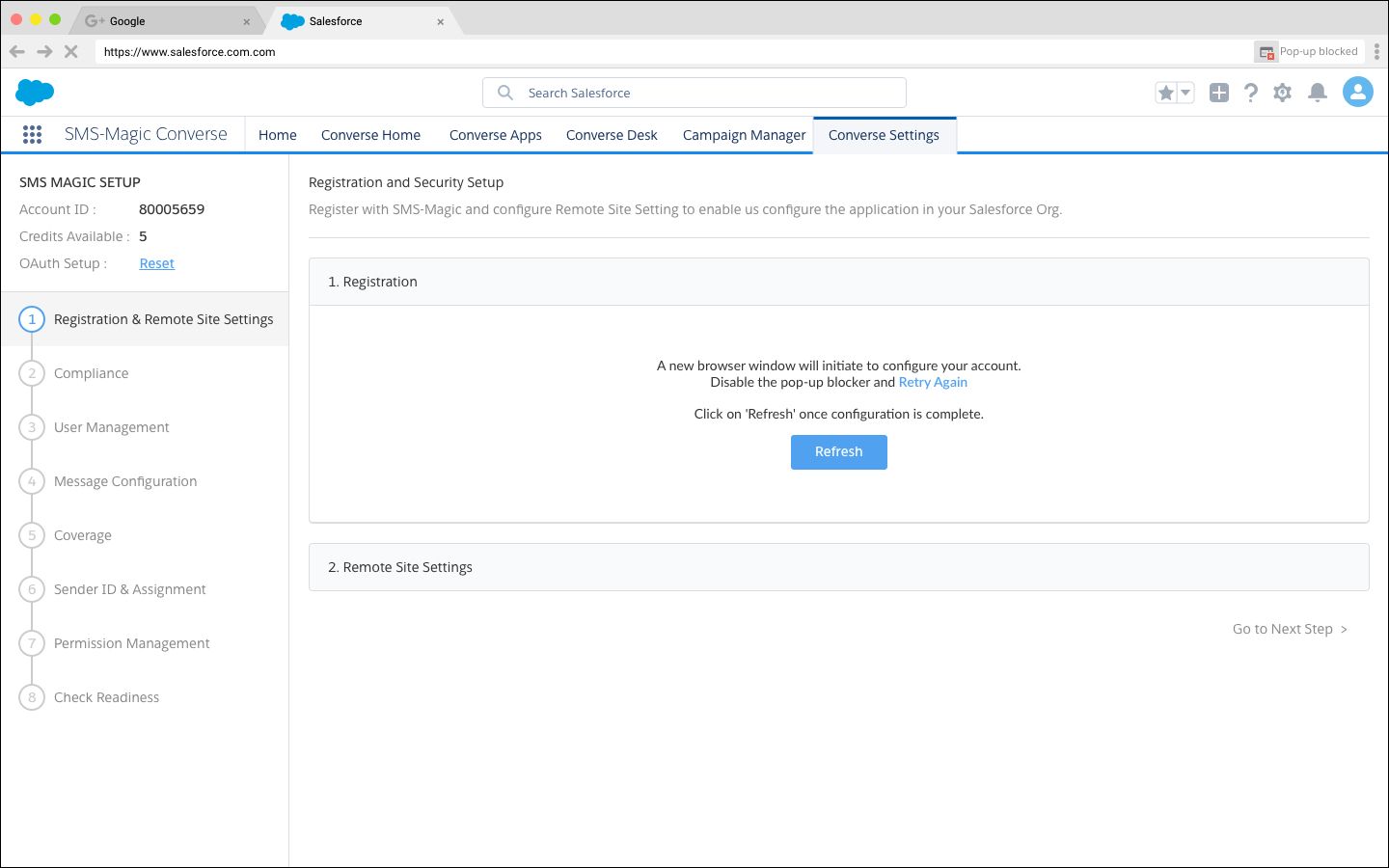Open the browser three-dot menu
This screenshot has height=868, width=1389.
pyautogui.click(x=1376, y=52)
